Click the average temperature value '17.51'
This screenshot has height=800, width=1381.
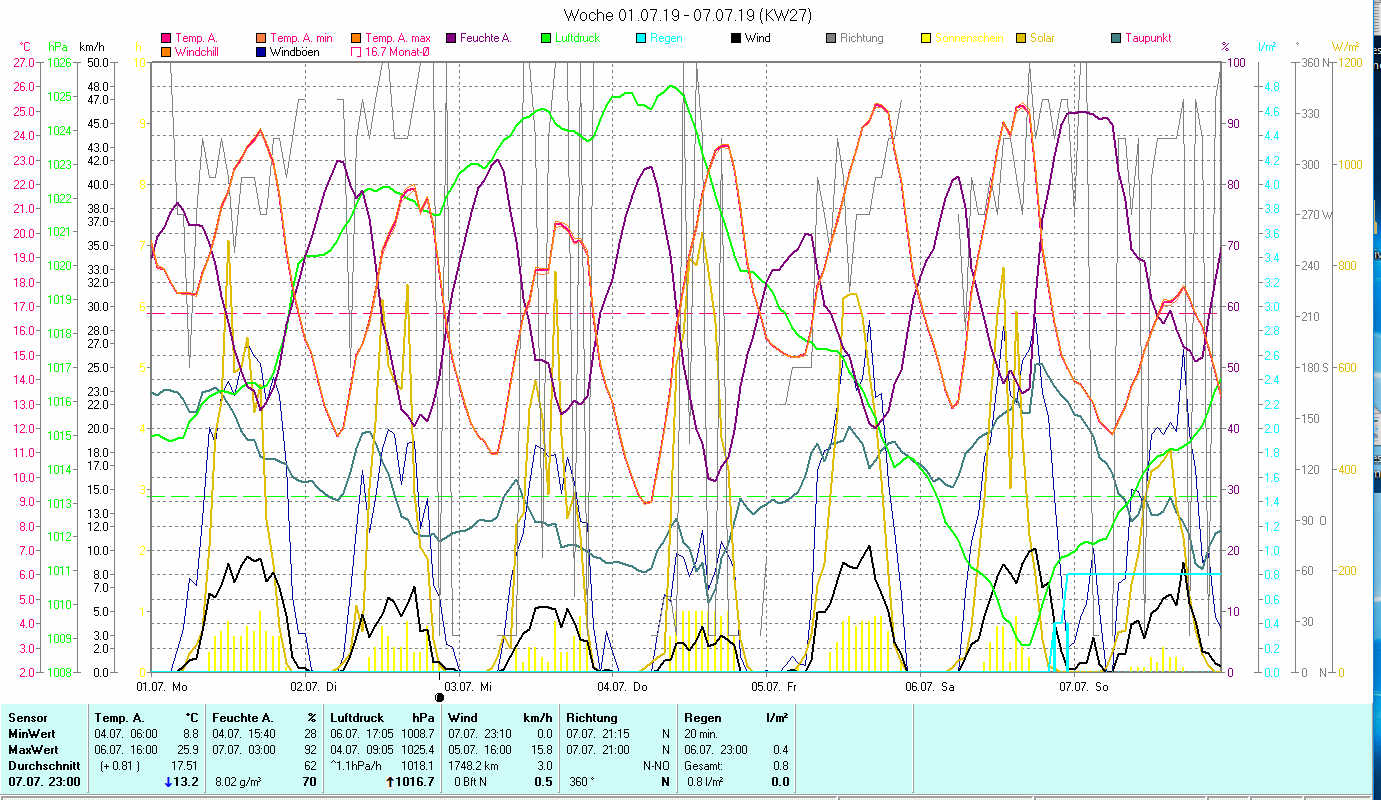[x=185, y=766]
